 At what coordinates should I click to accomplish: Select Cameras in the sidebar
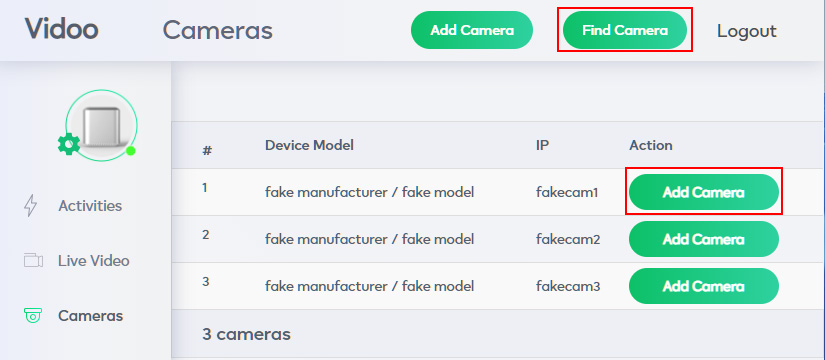90,316
